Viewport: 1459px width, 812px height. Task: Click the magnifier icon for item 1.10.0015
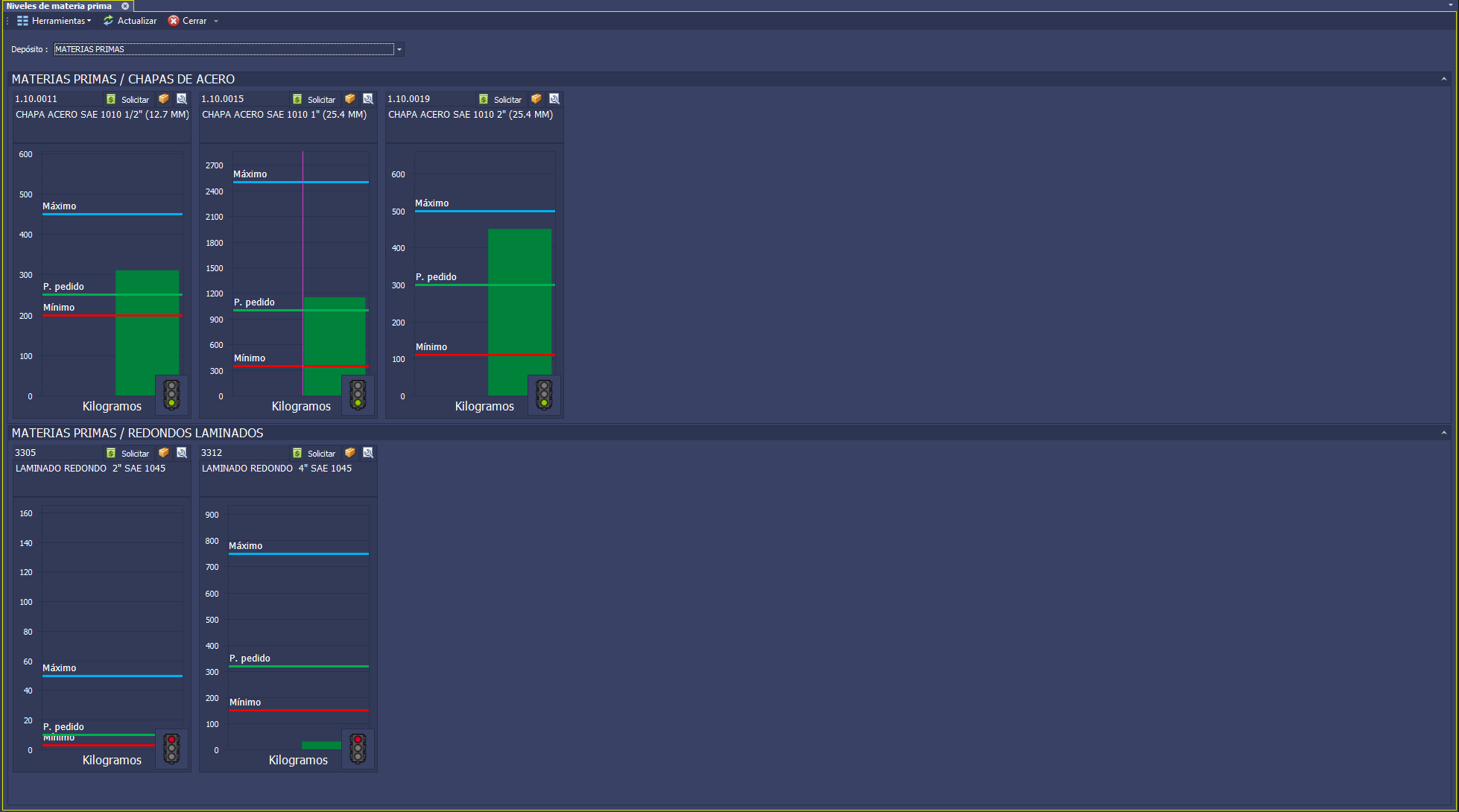pos(368,99)
